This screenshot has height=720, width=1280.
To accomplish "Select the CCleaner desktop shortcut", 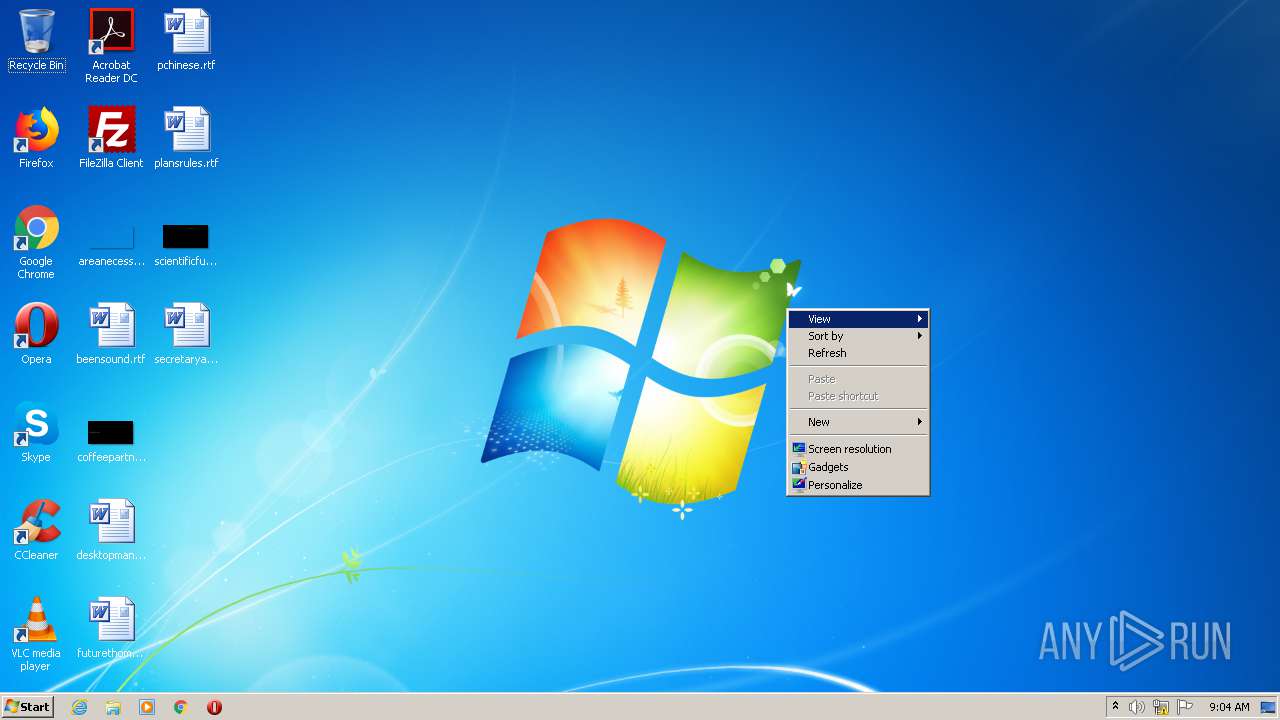I will coord(36,531).
